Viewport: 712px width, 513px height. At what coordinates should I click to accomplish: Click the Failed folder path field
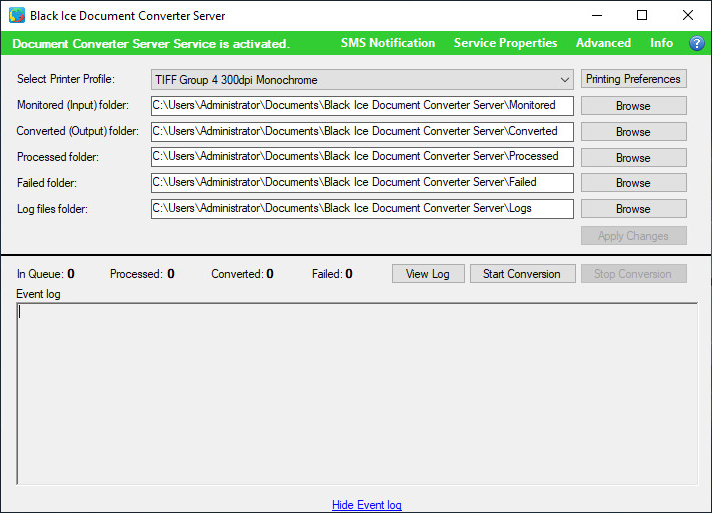362,183
